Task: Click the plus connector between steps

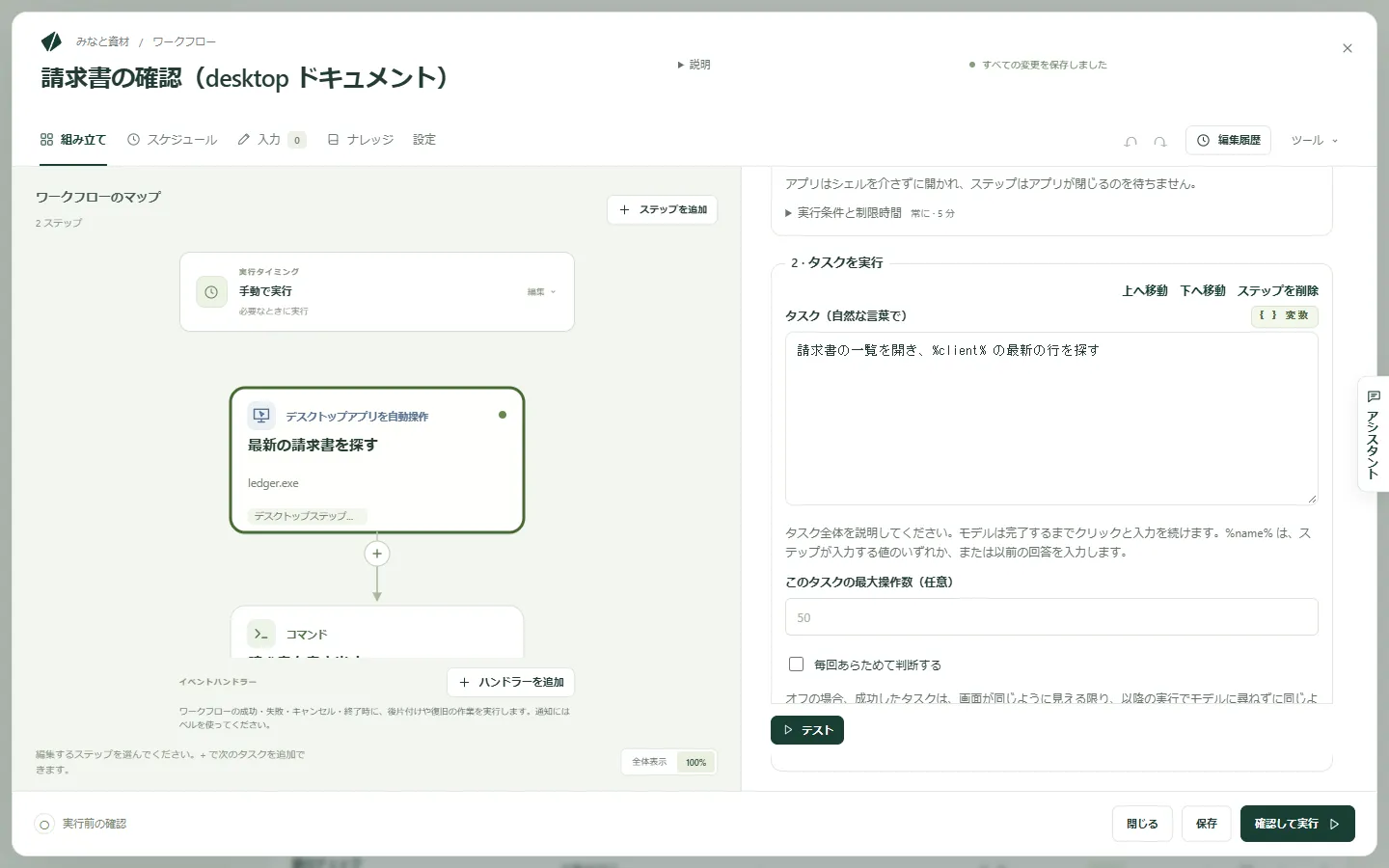Action: point(377,554)
